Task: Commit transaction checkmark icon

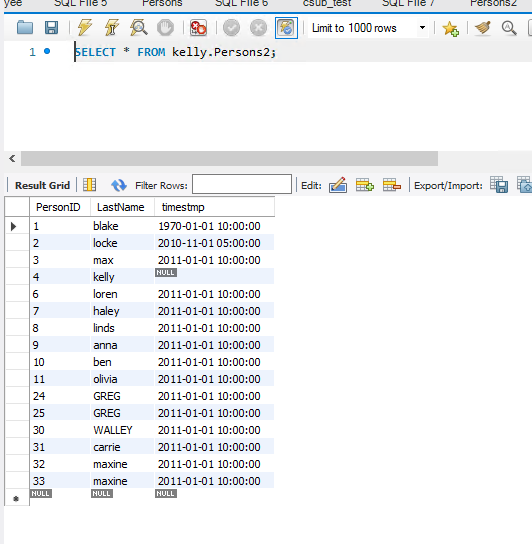Action: tap(231, 28)
